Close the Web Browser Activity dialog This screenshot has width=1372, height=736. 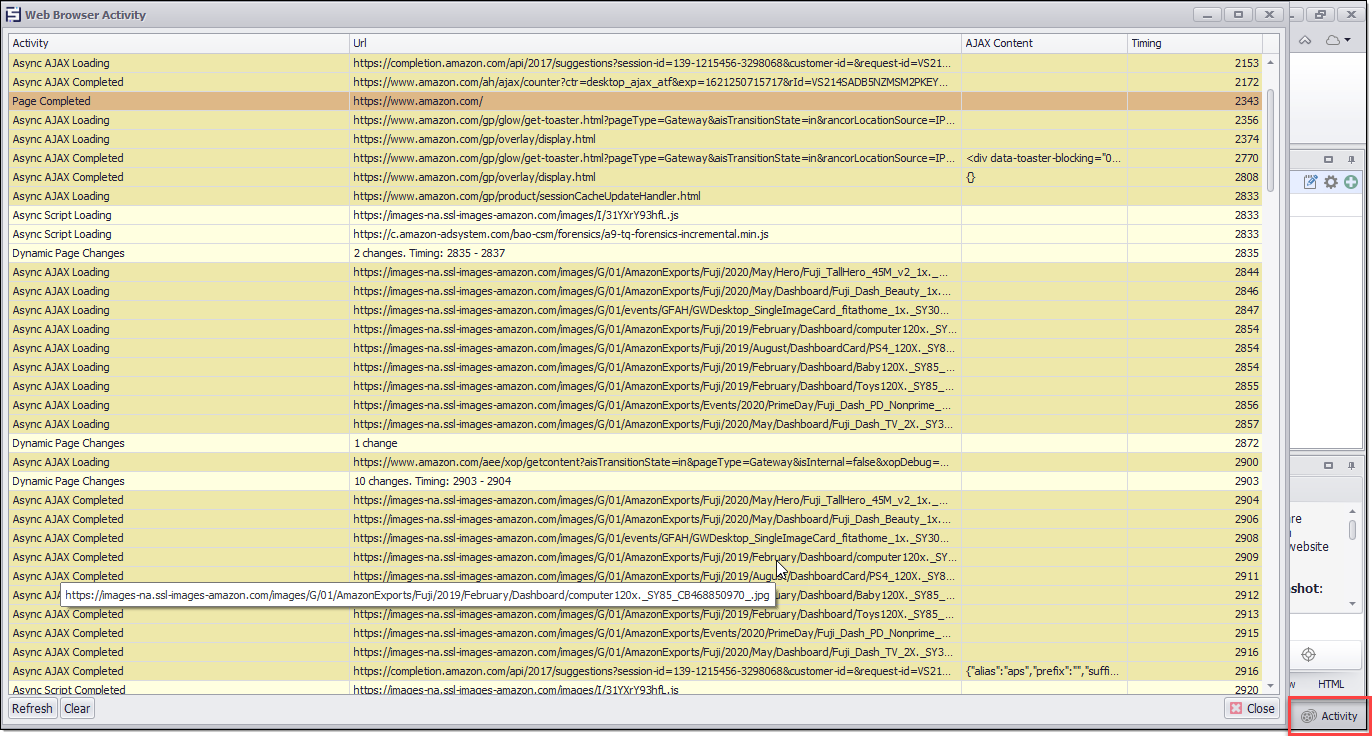pos(1251,708)
